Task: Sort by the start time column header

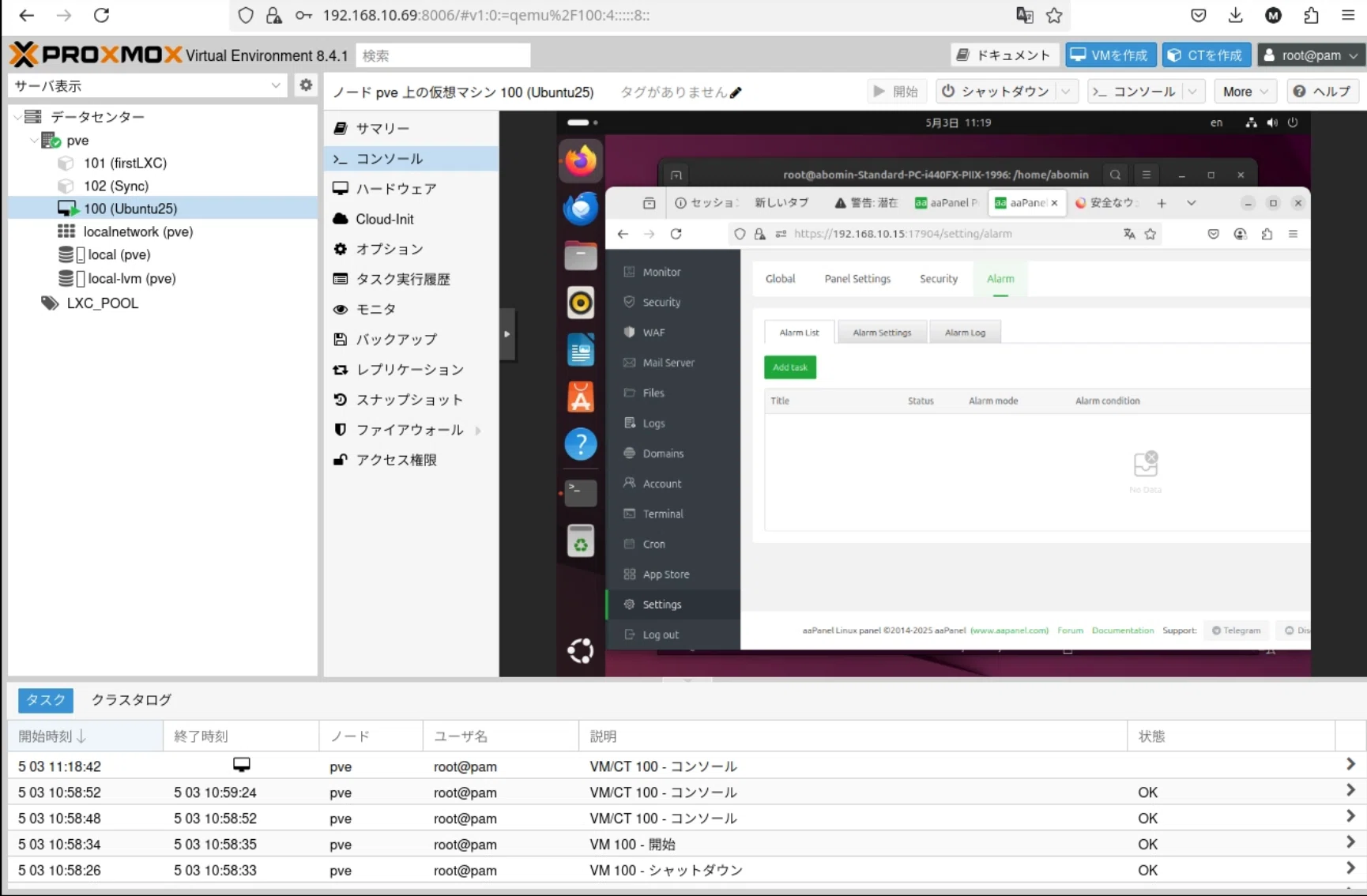Action: click(x=85, y=736)
